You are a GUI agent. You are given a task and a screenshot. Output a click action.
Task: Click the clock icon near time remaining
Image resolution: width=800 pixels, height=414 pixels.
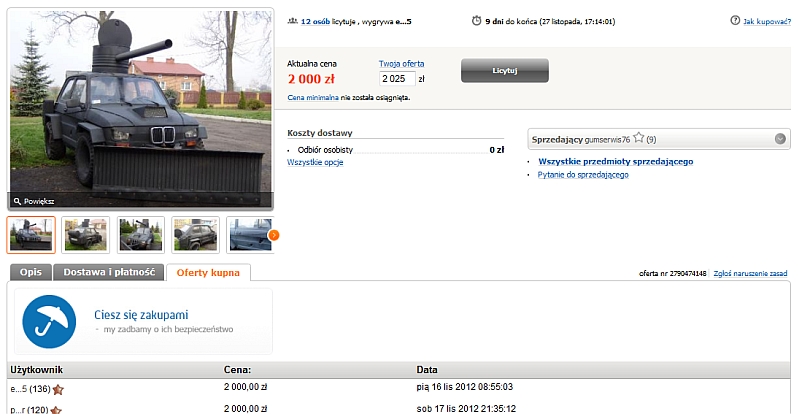477,21
